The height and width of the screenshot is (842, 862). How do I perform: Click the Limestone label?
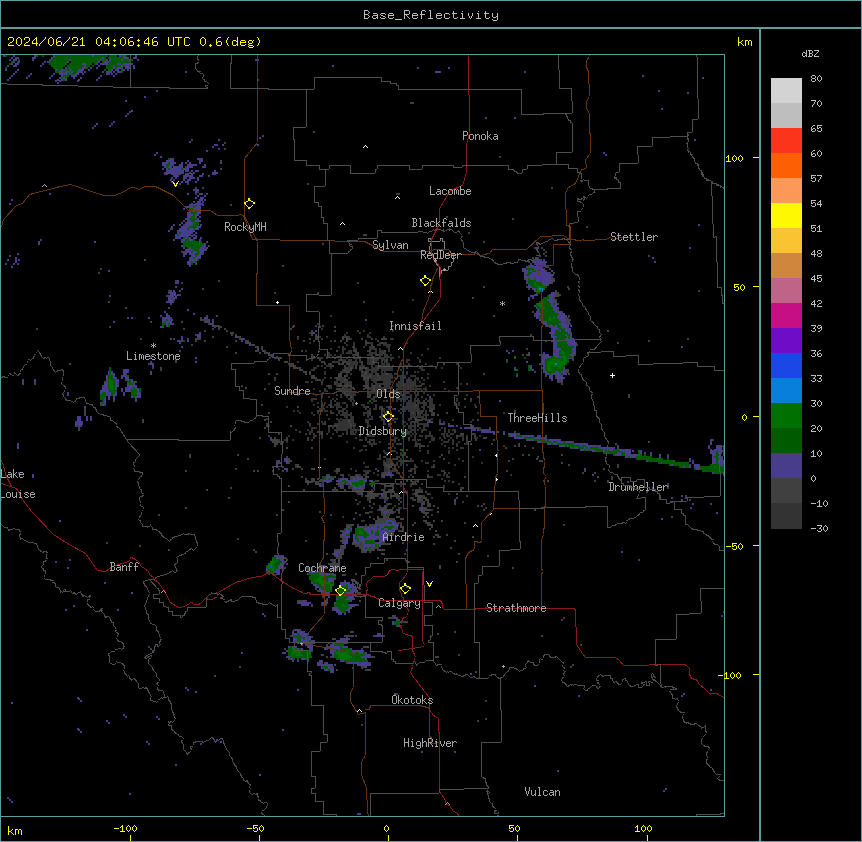point(153,356)
